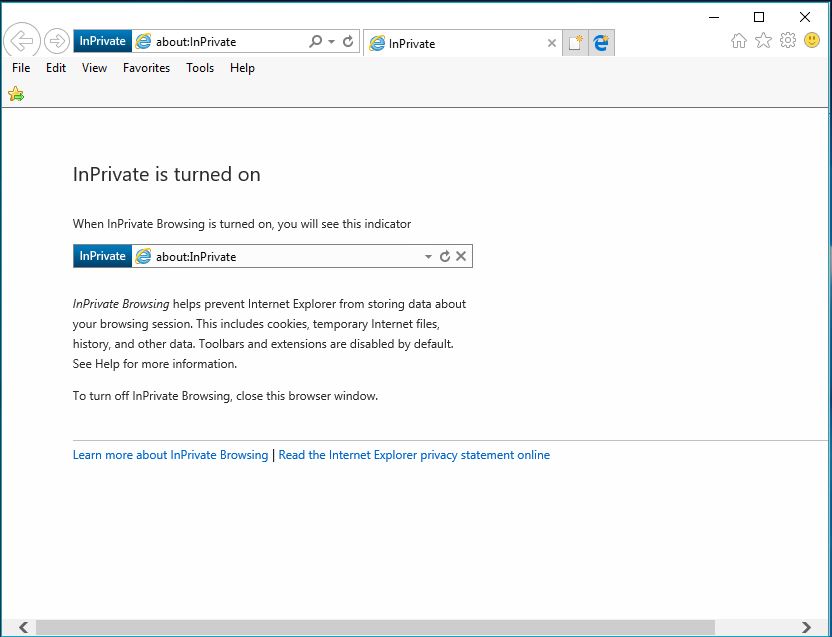Click the sample indicator's dropdown arrow

coord(428,256)
